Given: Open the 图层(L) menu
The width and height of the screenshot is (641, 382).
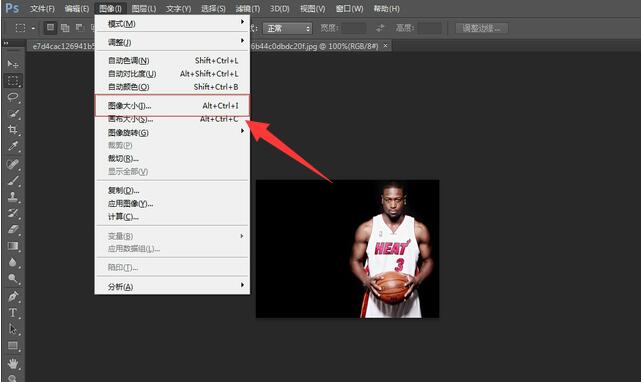Looking at the screenshot, I should tap(144, 9).
